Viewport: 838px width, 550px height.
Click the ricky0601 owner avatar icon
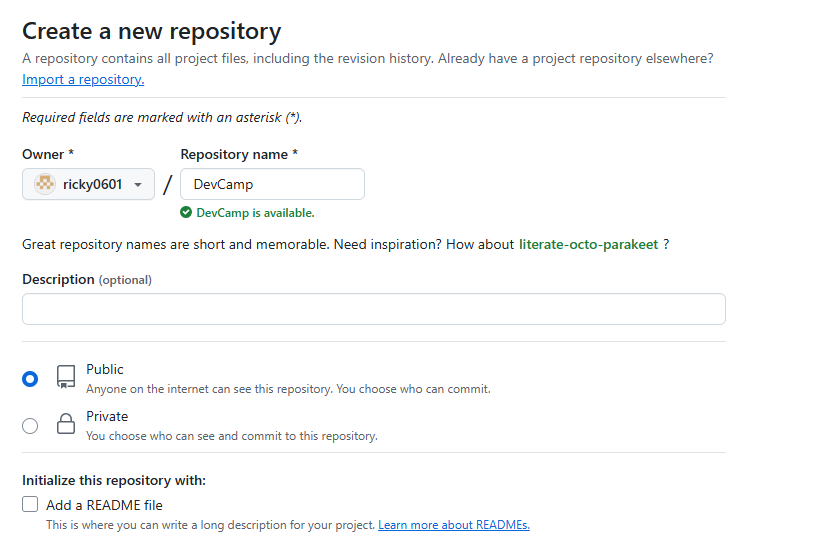[x=44, y=184]
